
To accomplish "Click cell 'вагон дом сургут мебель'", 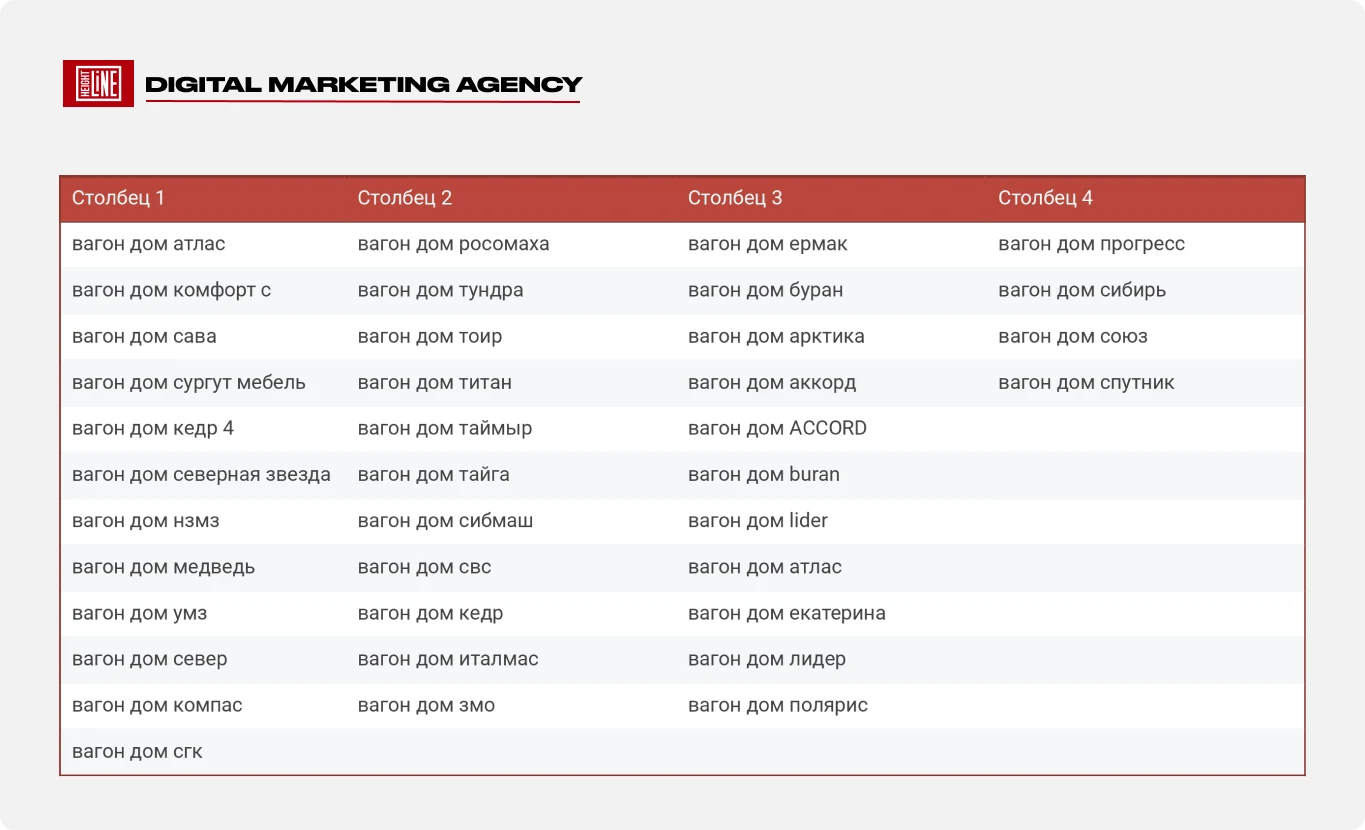I will [189, 382].
